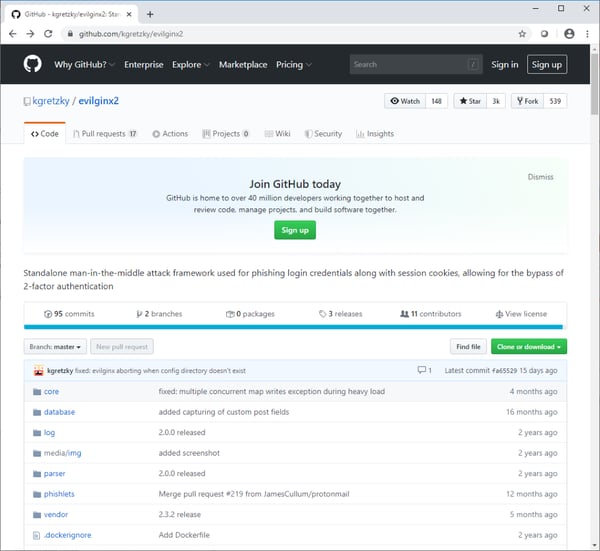Click the language breakdown color bar
The height and width of the screenshot is (551, 600).
[293, 327]
